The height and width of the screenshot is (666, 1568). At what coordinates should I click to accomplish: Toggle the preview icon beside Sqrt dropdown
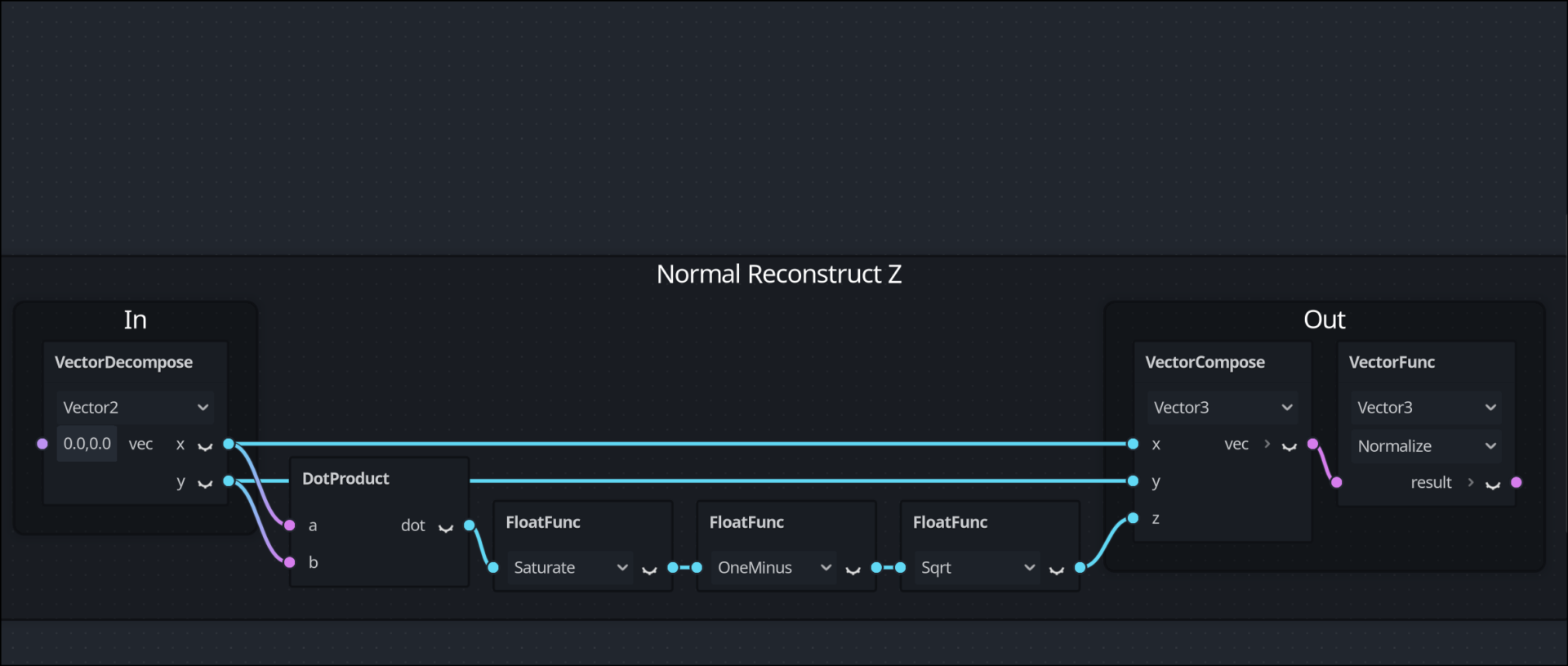1057,570
